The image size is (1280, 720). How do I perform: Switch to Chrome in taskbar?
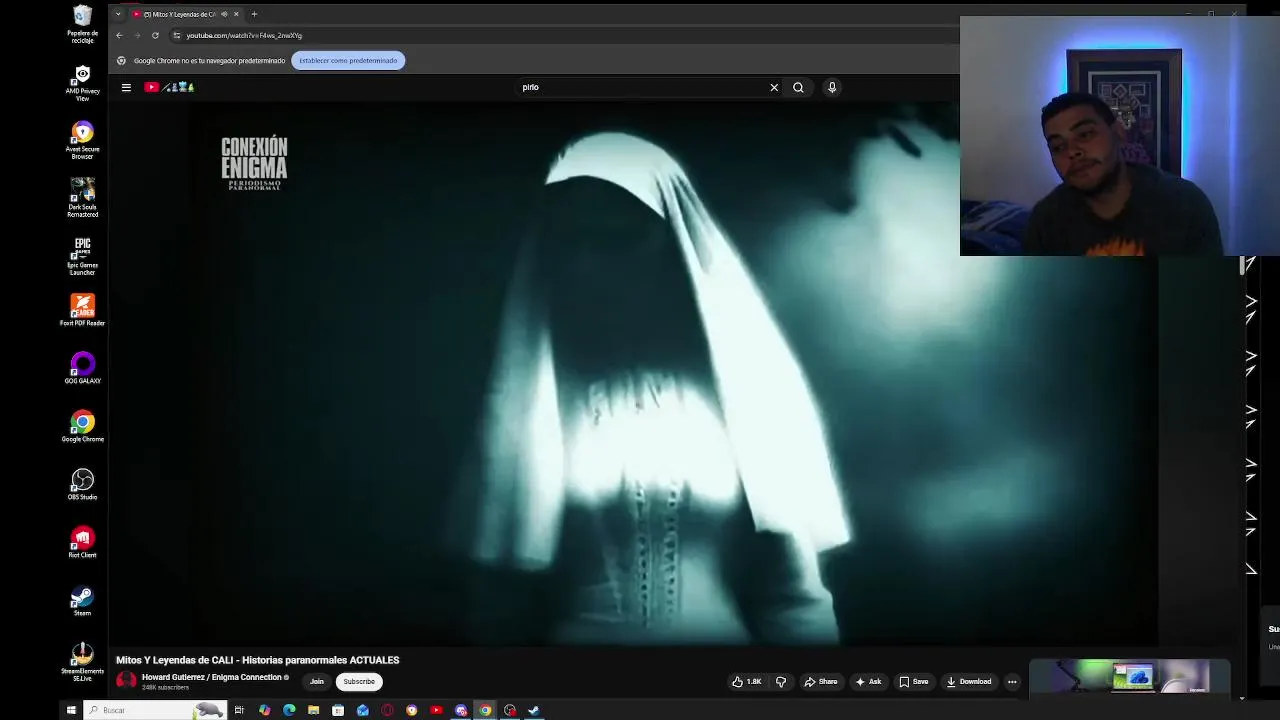tap(485, 710)
